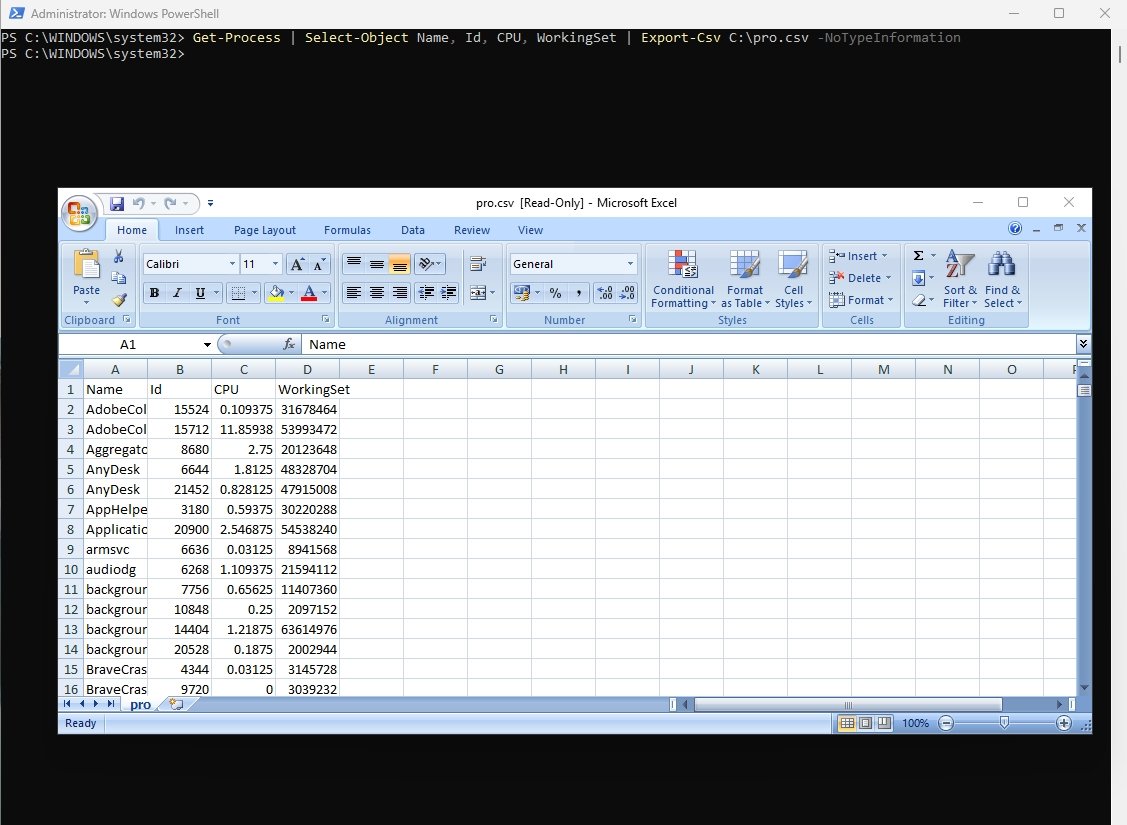Click the Select All corner cell
This screenshot has width=1127, height=825.
71,369
